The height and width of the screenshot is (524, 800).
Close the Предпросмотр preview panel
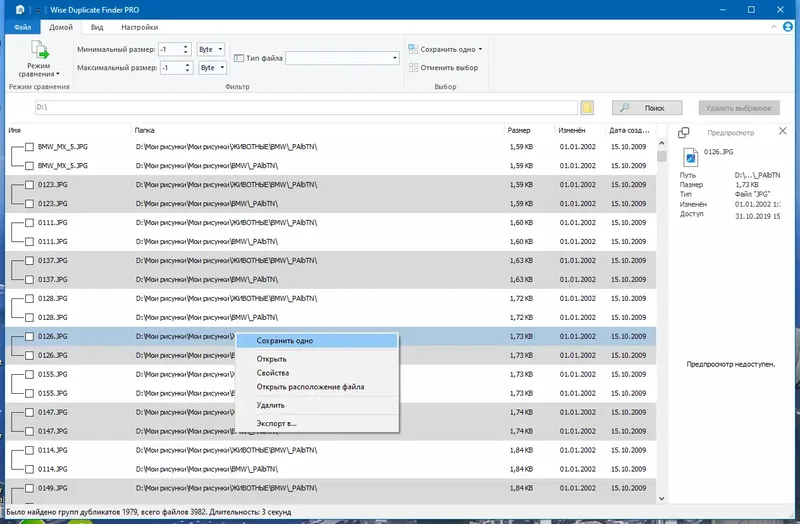click(783, 132)
